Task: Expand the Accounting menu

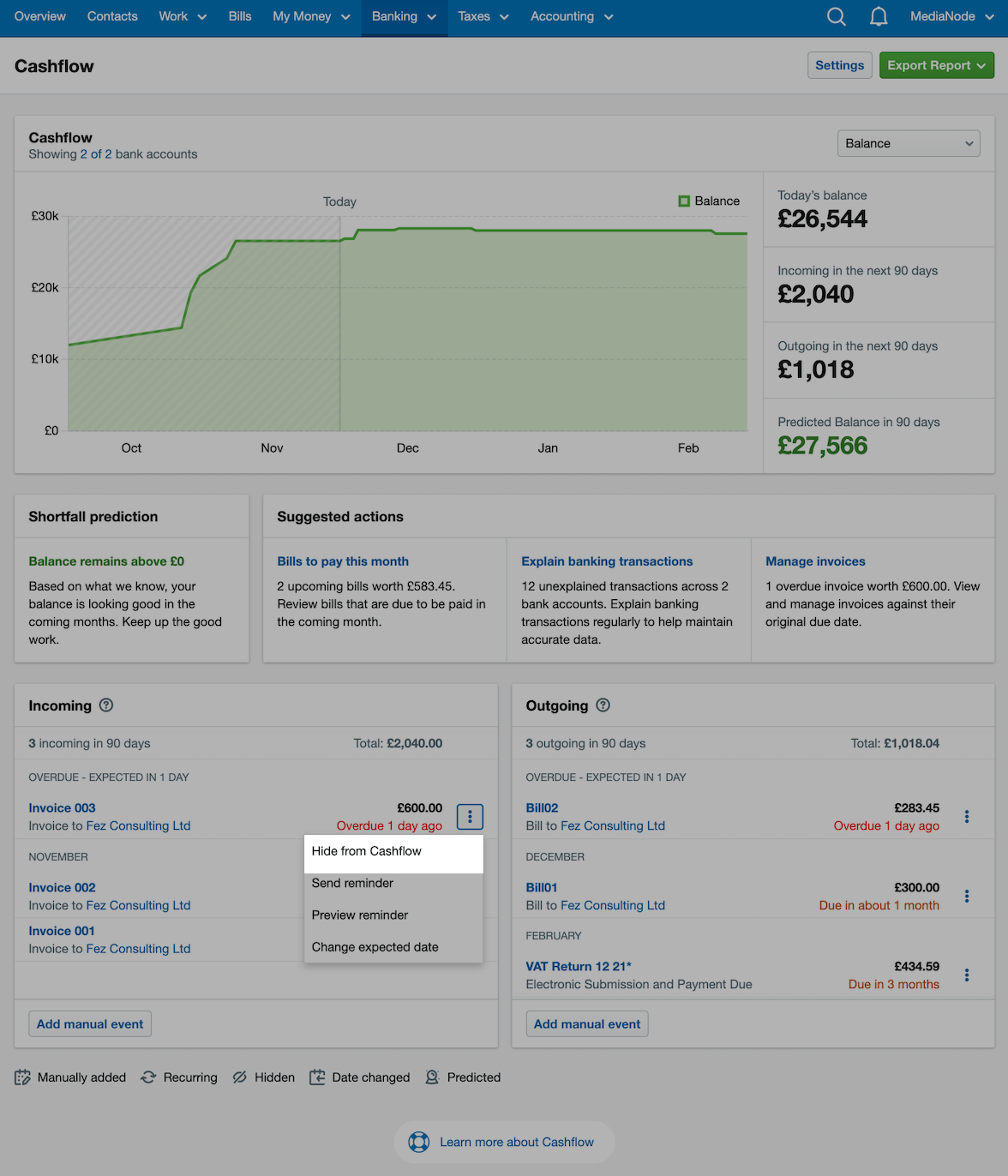Action: [572, 16]
